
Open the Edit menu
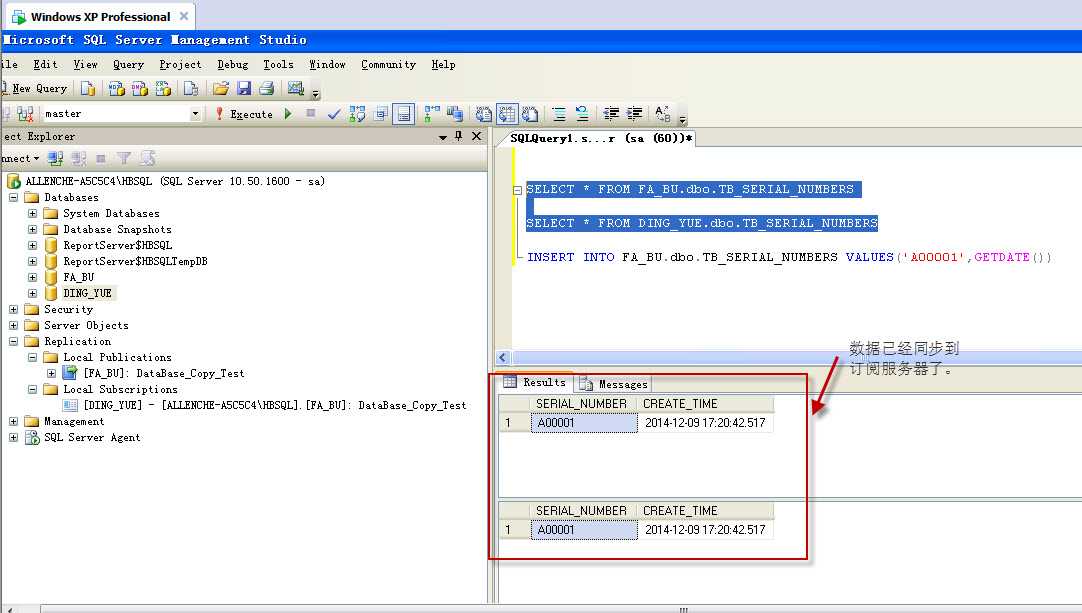tap(46, 64)
